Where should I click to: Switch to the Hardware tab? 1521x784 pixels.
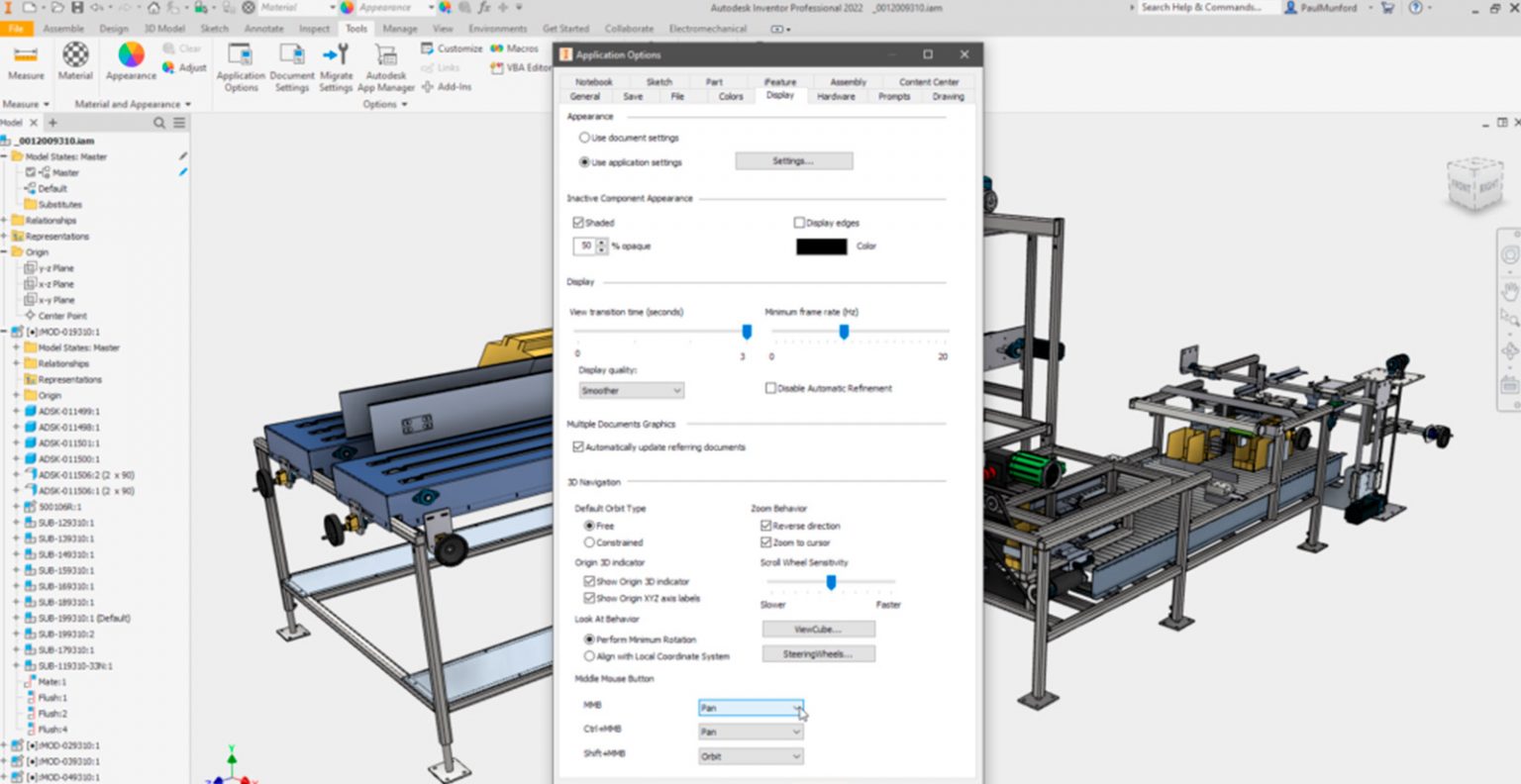(x=836, y=96)
